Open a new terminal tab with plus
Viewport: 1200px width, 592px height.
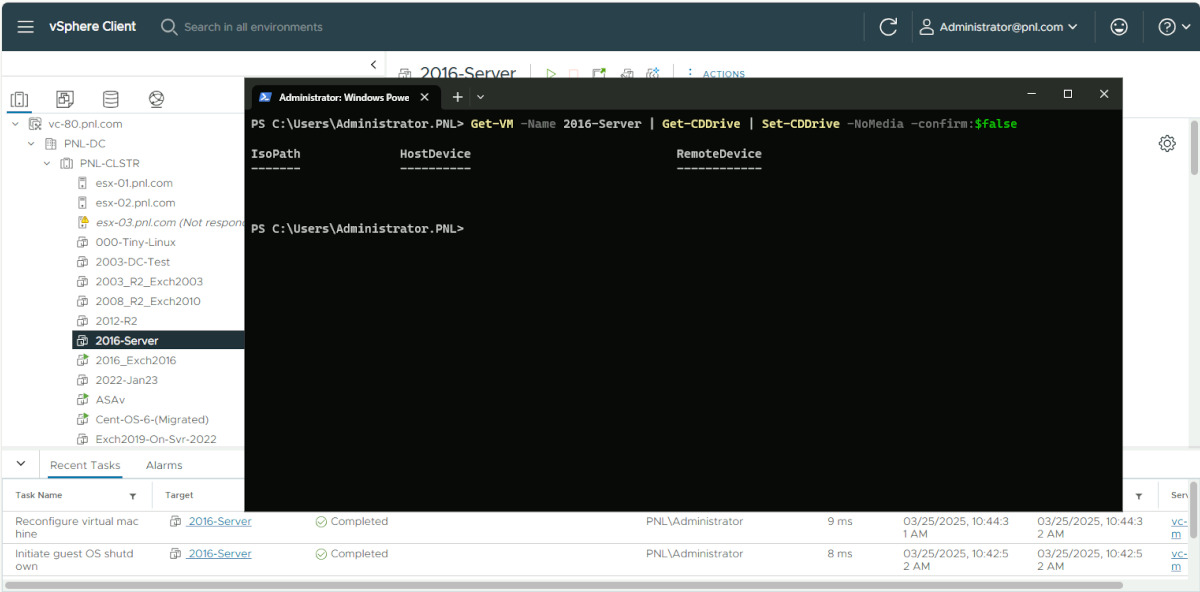click(457, 97)
